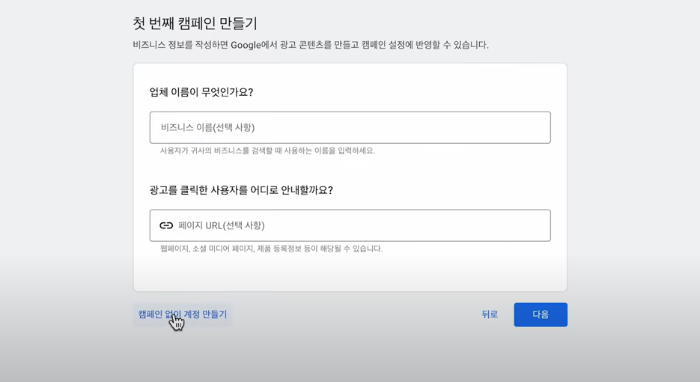
Task: Click the hint text 사용자가 귀사의 비즈니스를 검색할 때
Action: click(267, 151)
